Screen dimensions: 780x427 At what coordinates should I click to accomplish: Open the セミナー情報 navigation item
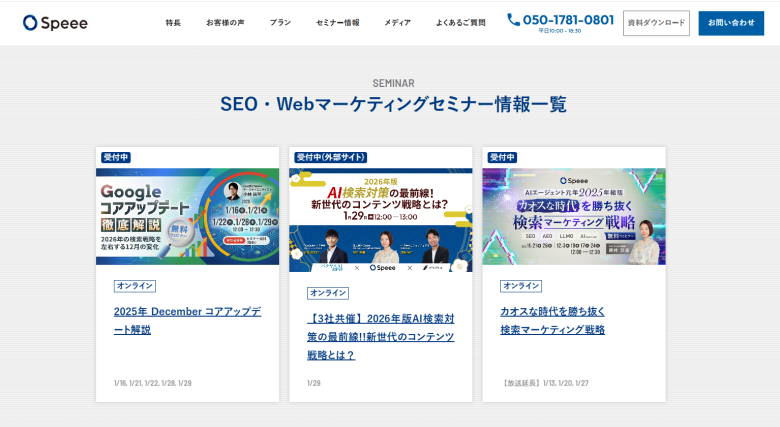pos(338,23)
